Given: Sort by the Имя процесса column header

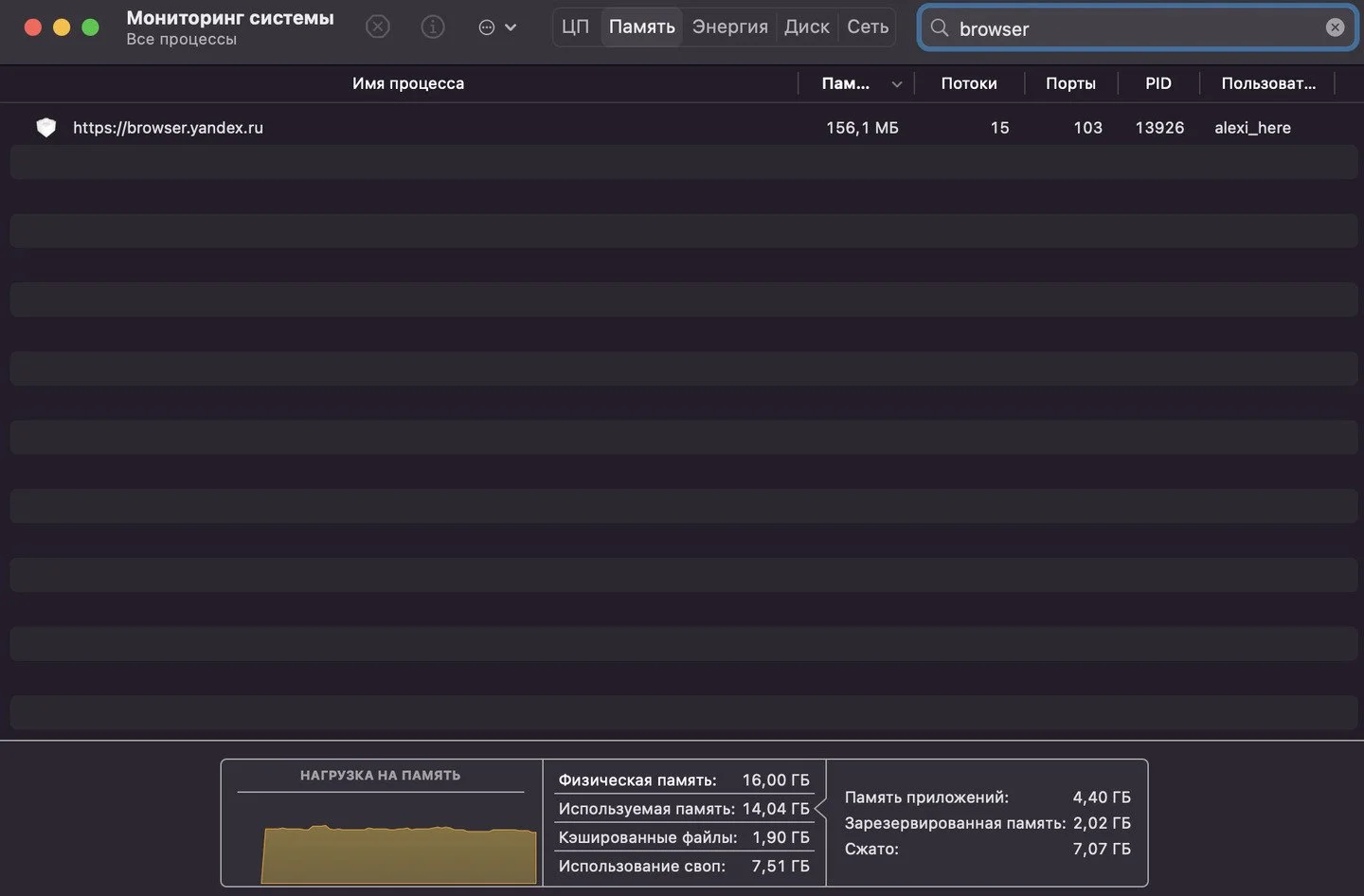Looking at the screenshot, I should coord(408,83).
